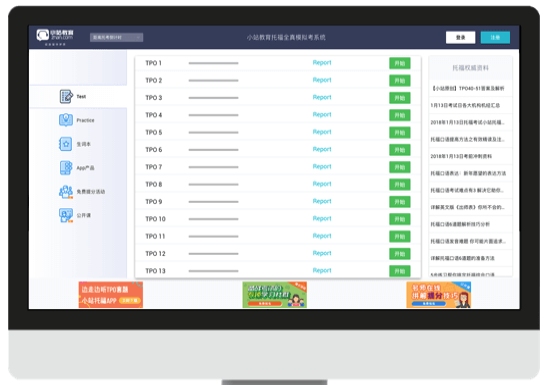Viewport: 549px width, 385px height.
Task: Select the Test label in the sidebar
Action: [81, 97]
